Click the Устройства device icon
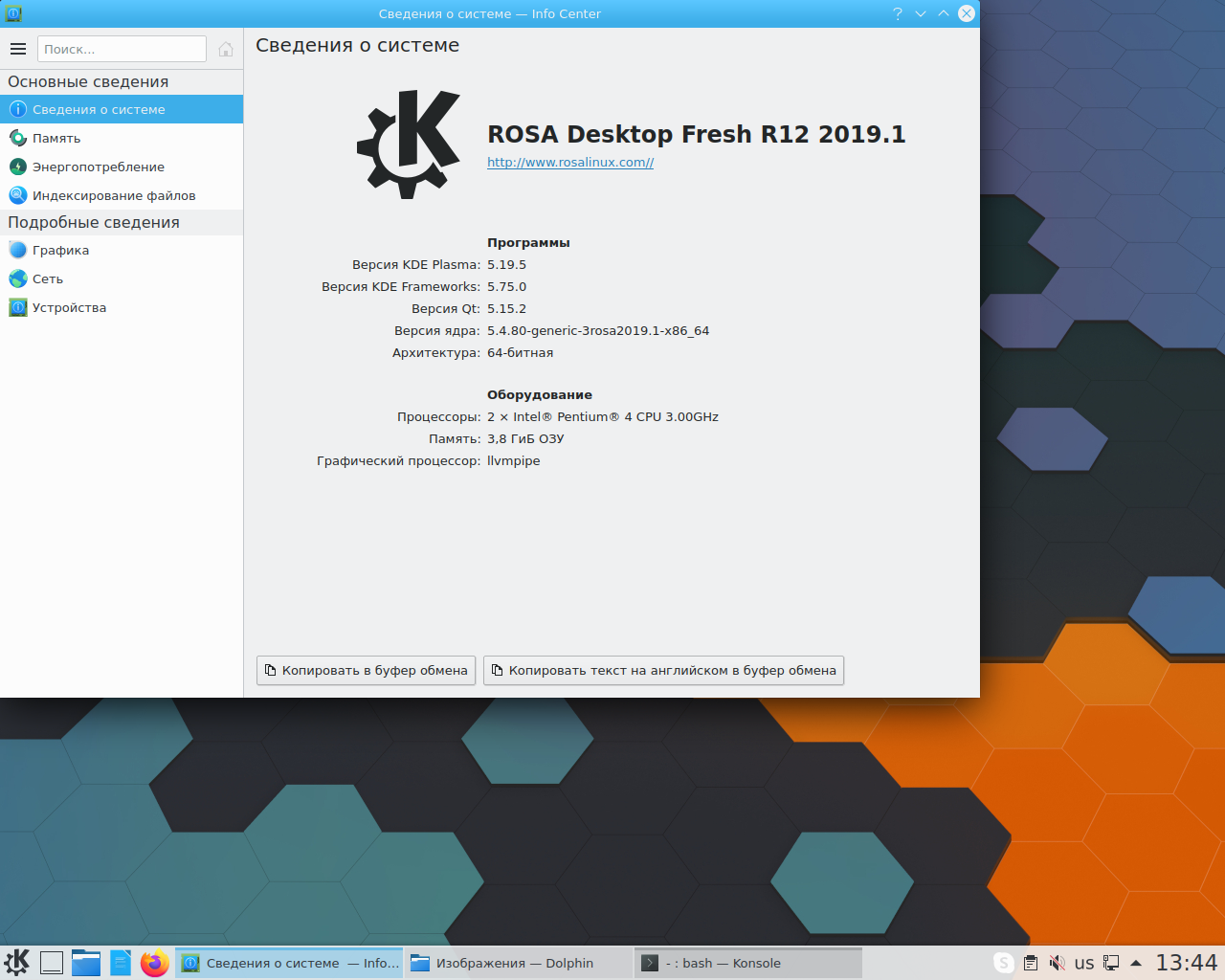Screen dimensions: 1225x980 pyautogui.click(x=17, y=307)
